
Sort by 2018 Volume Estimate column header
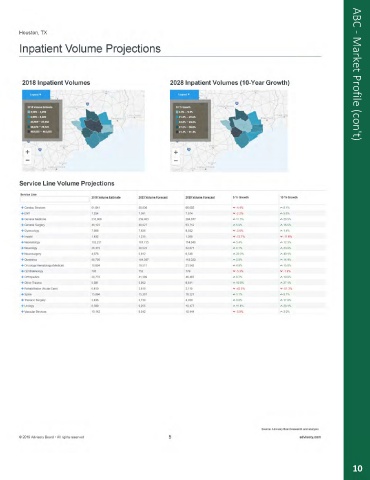106,198
